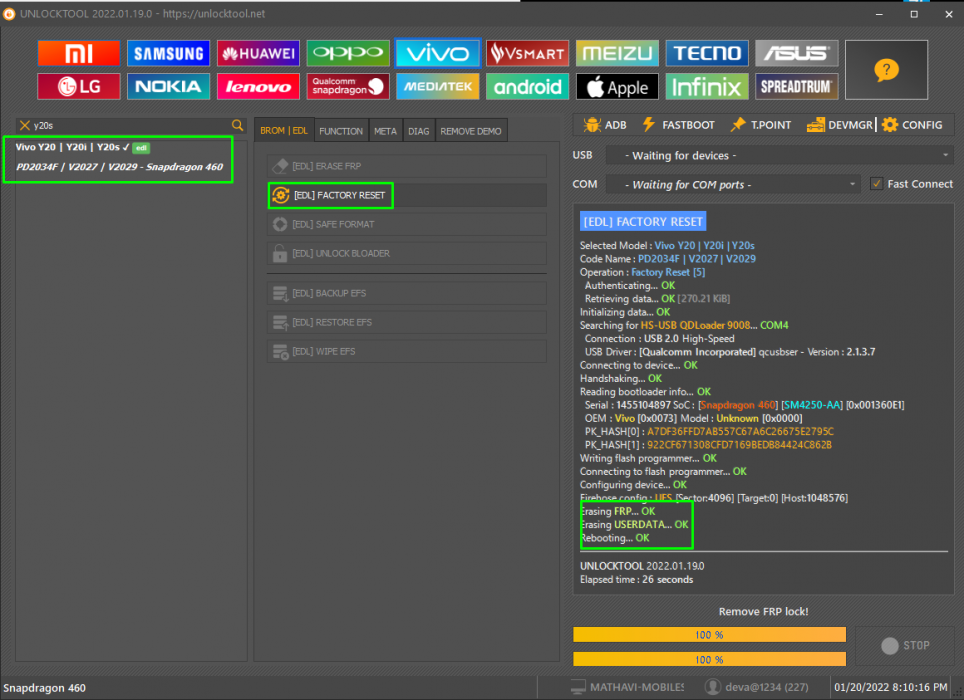Open the Oppo brand icon
This screenshot has width=964, height=700.
pos(348,53)
